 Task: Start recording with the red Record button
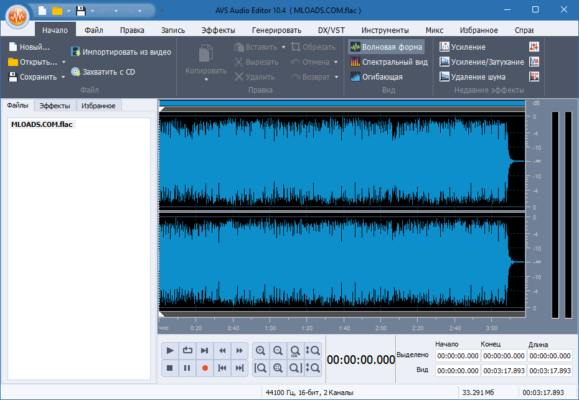205,368
